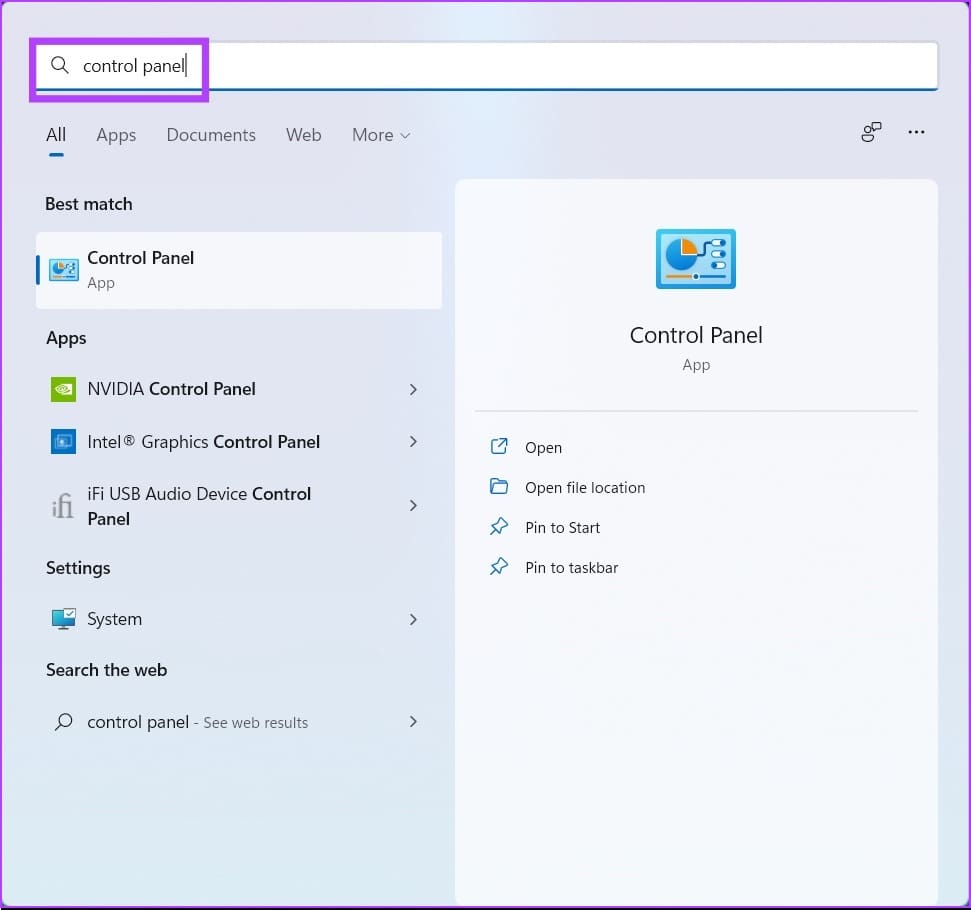Image resolution: width=971 pixels, height=910 pixels.
Task: Click Open in the preview pane
Action: pos(543,447)
